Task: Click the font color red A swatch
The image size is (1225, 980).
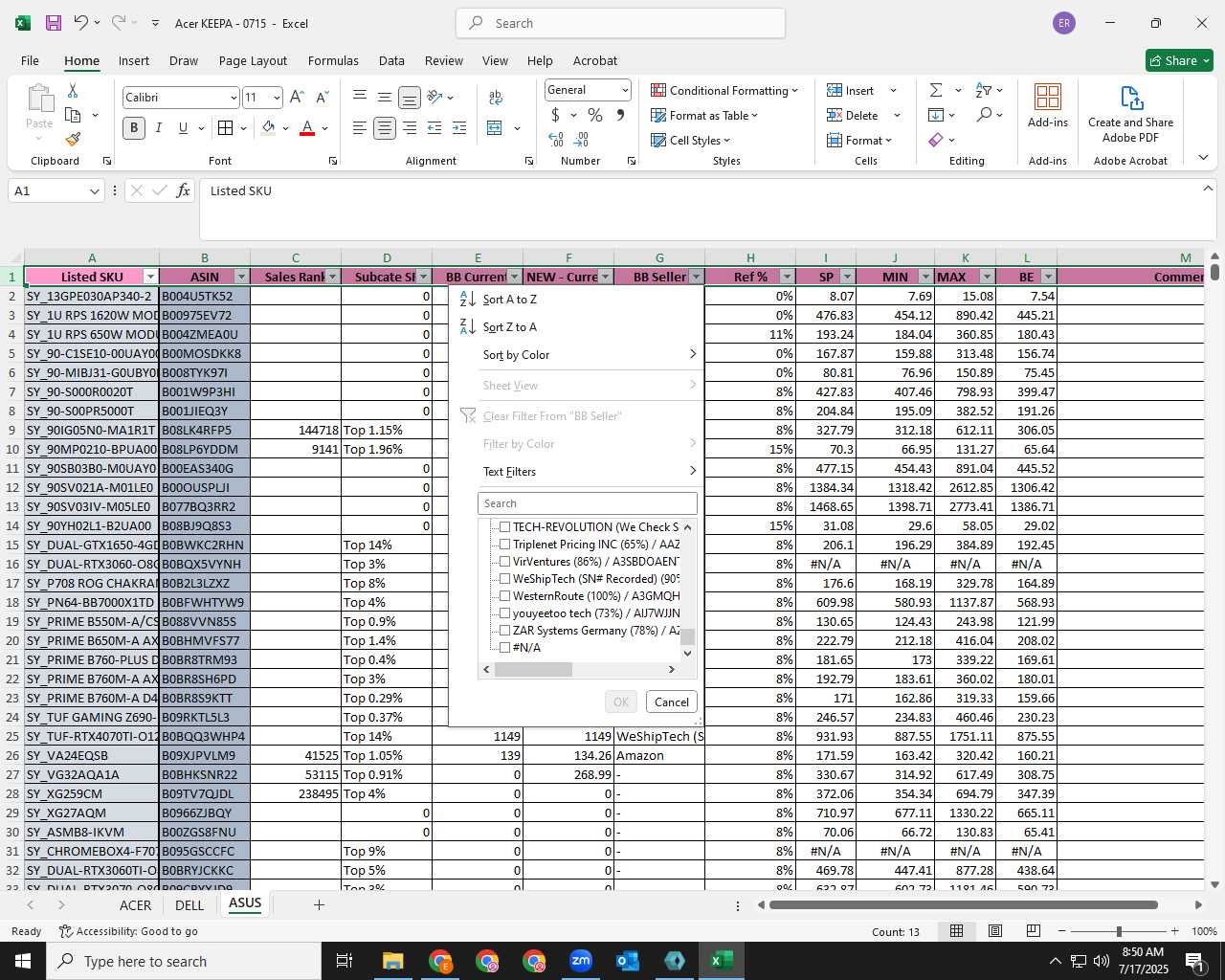Action: pos(307,128)
